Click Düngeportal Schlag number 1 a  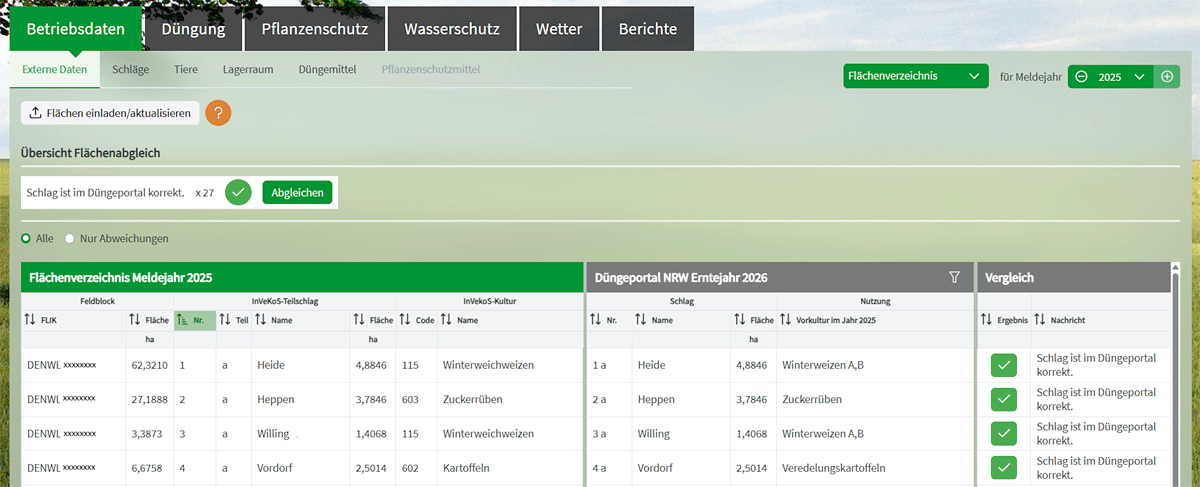point(600,365)
